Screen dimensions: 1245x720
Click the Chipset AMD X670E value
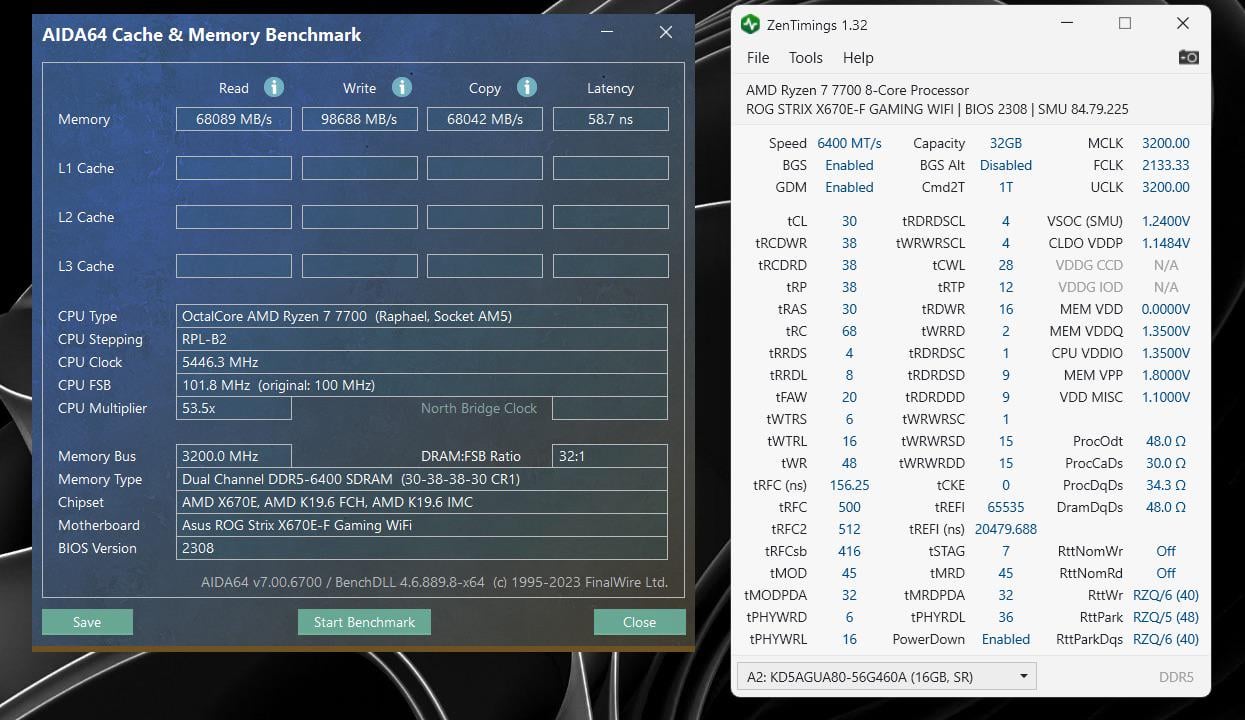pyautogui.click(x=421, y=502)
